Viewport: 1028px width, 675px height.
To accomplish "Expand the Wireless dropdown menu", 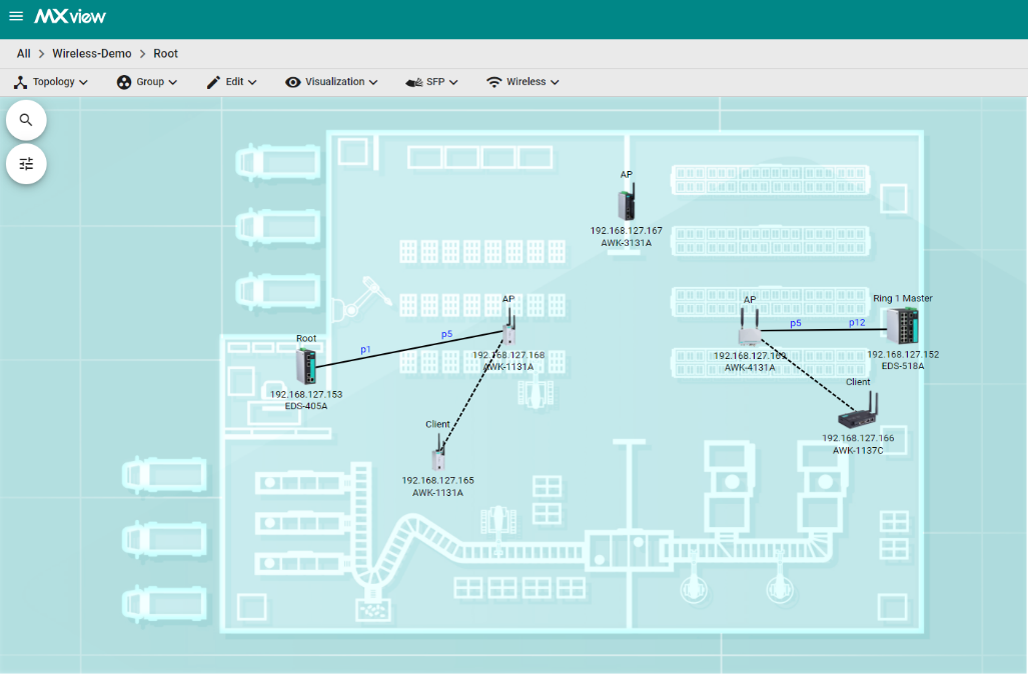I will click(523, 82).
